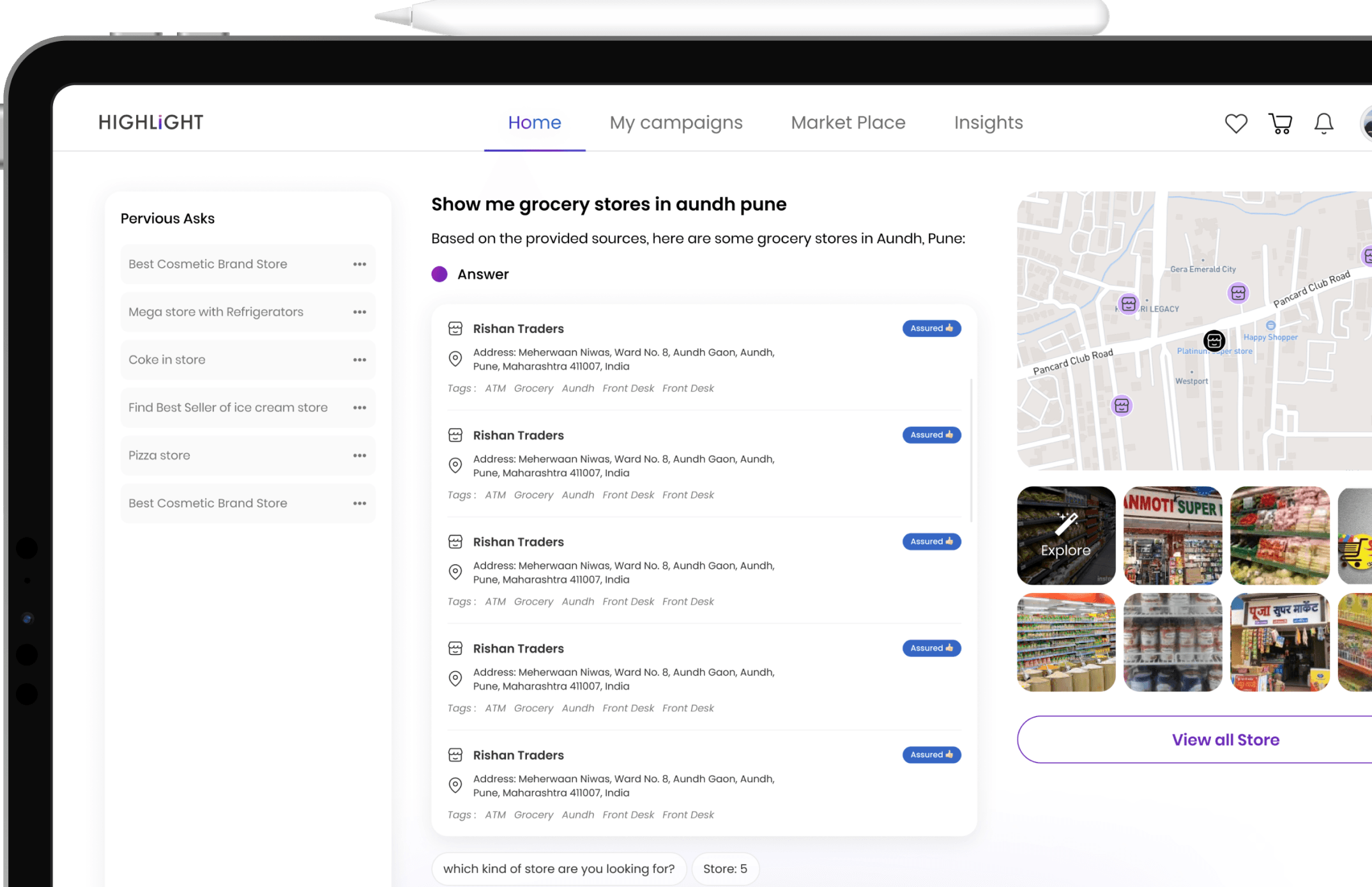Open options for Mega store with Refrigerators
Screen dimensions: 1372x887
pos(360,312)
